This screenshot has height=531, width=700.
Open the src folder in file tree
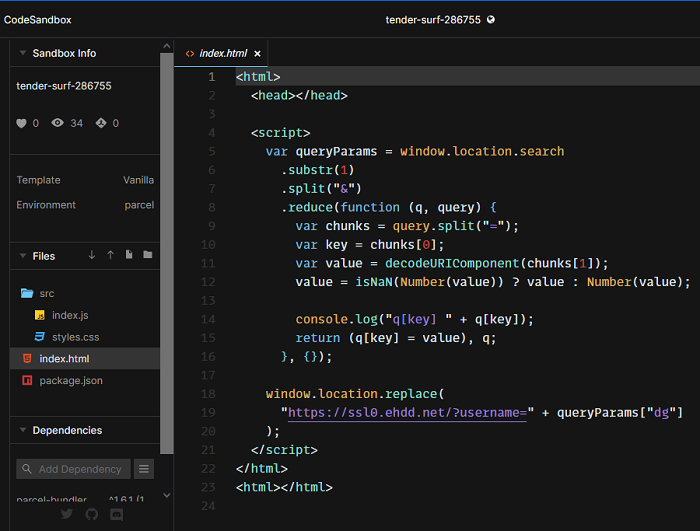pos(85,293)
